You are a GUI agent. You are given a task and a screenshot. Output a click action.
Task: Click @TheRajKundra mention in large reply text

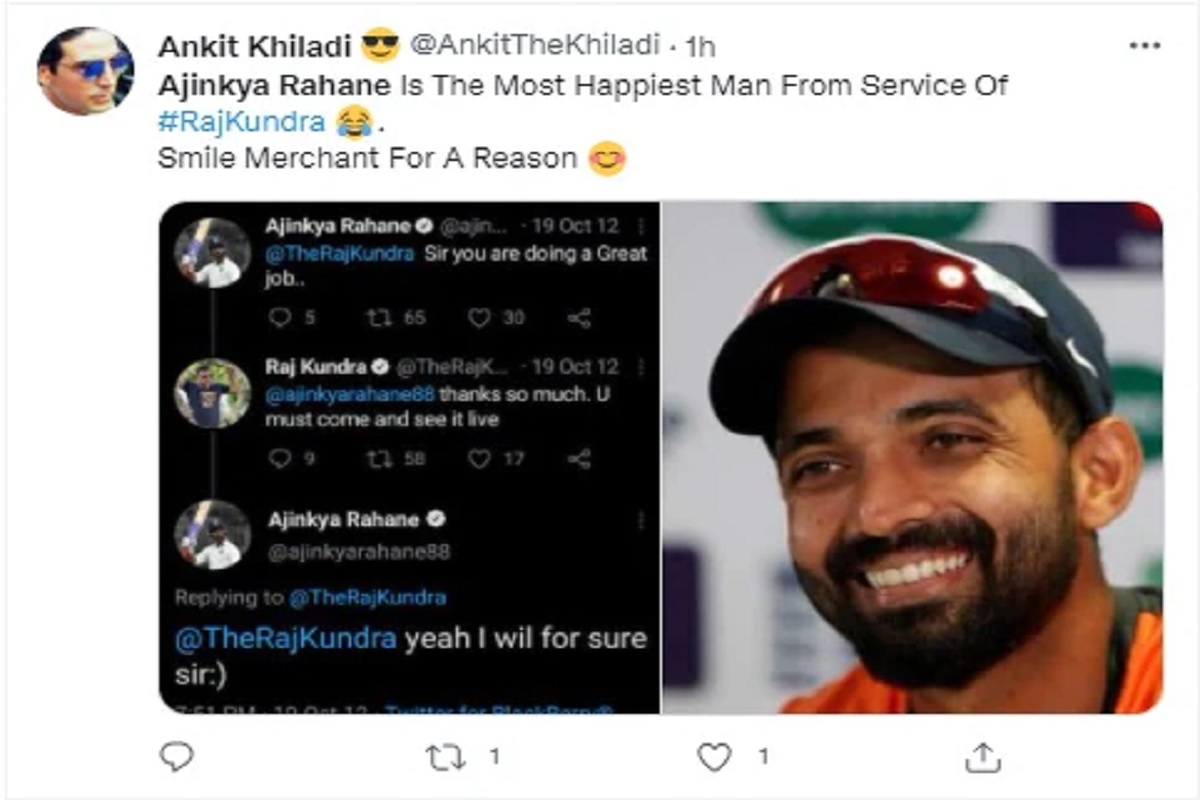tap(286, 639)
